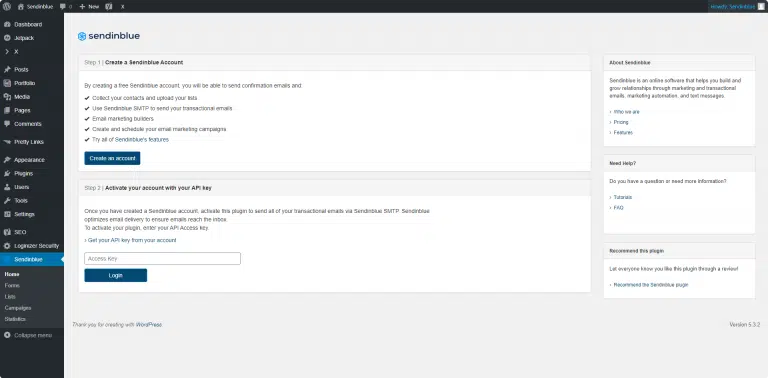Open the Forms submenu
The width and height of the screenshot is (768, 378).
point(12,285)
